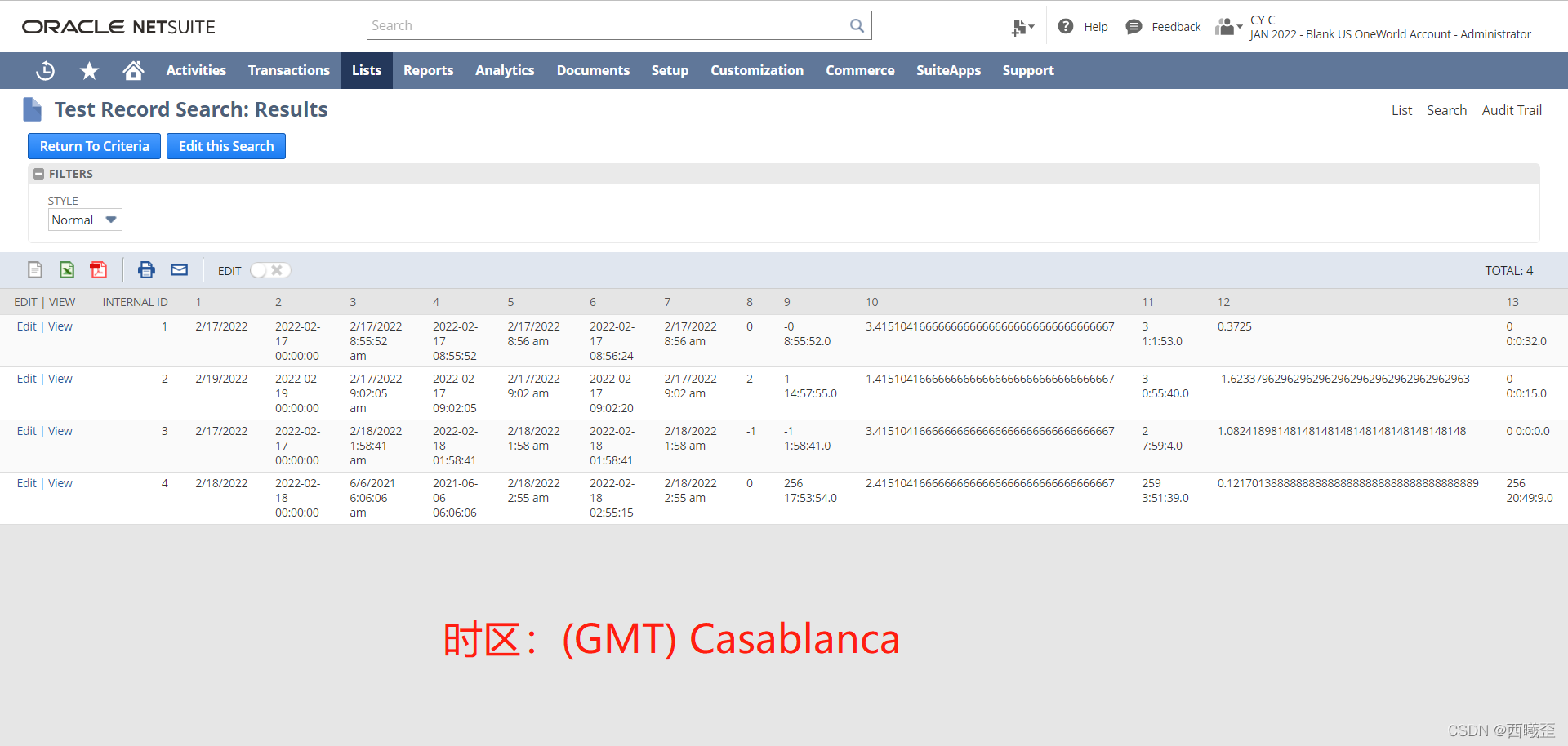Viewport: 1568px width, 746px height.
Task: Click Edit link for internal ID 4
Action: pyautogui.click(x=26, y=483)
